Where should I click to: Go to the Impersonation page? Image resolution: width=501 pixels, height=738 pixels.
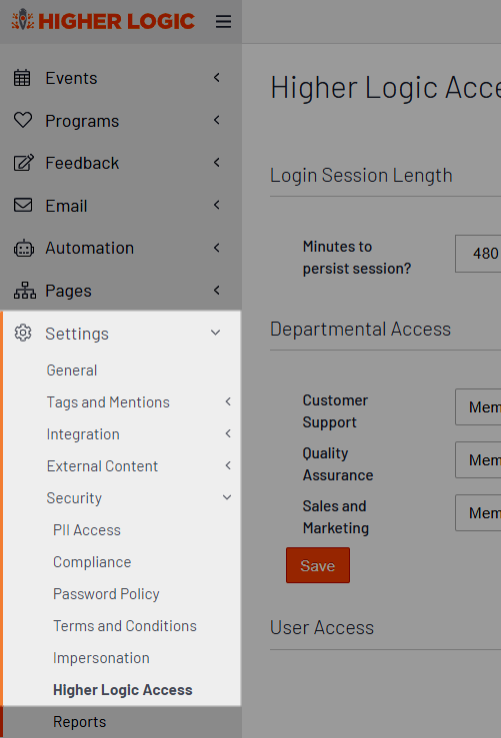[x=101, y=658]
